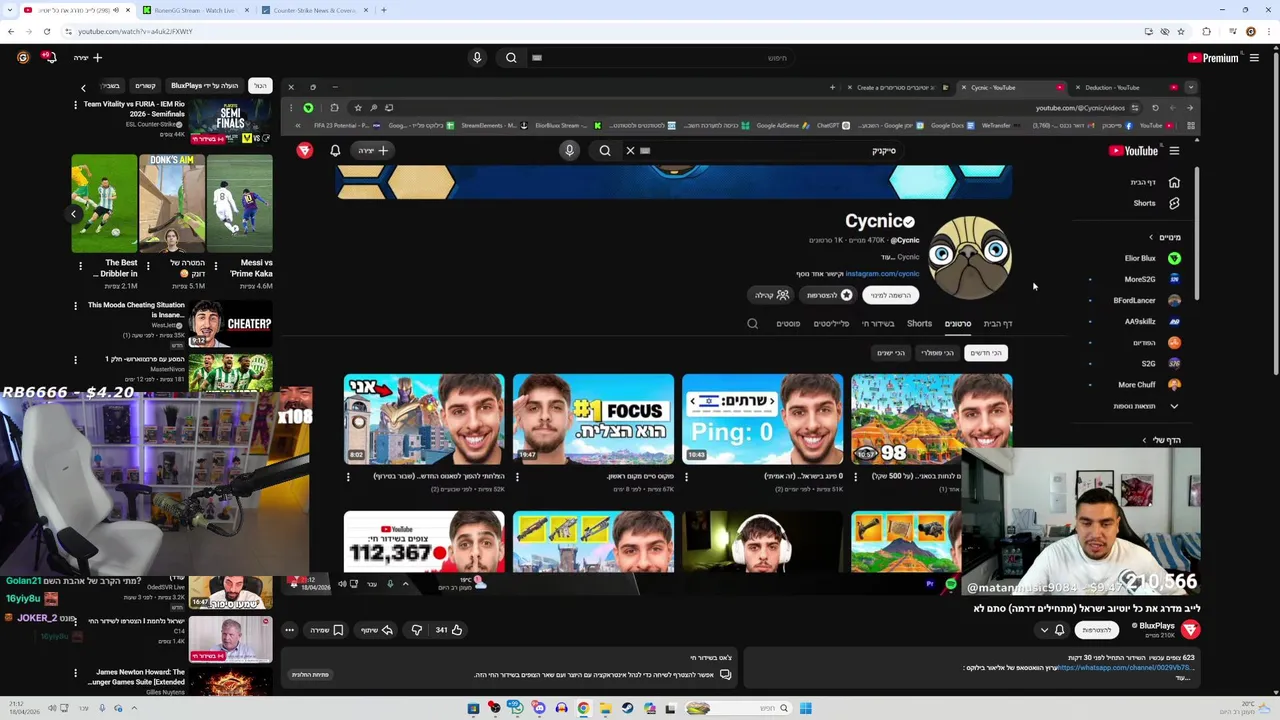Open the Chrome extensions puzzle icon

pos(1207,31)
